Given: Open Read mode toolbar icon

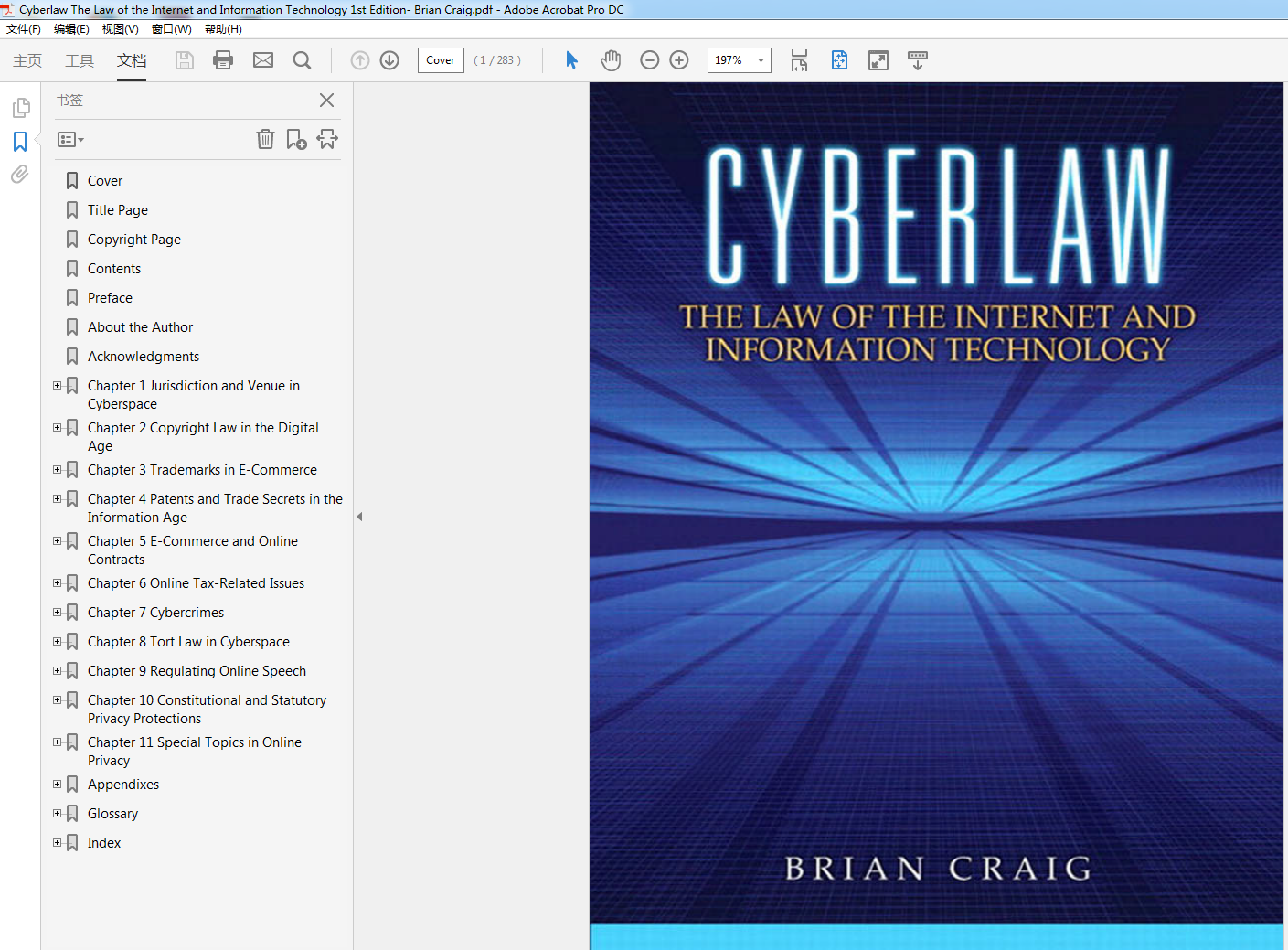Looking at the screenshot, I should click(x=918, y=60).
